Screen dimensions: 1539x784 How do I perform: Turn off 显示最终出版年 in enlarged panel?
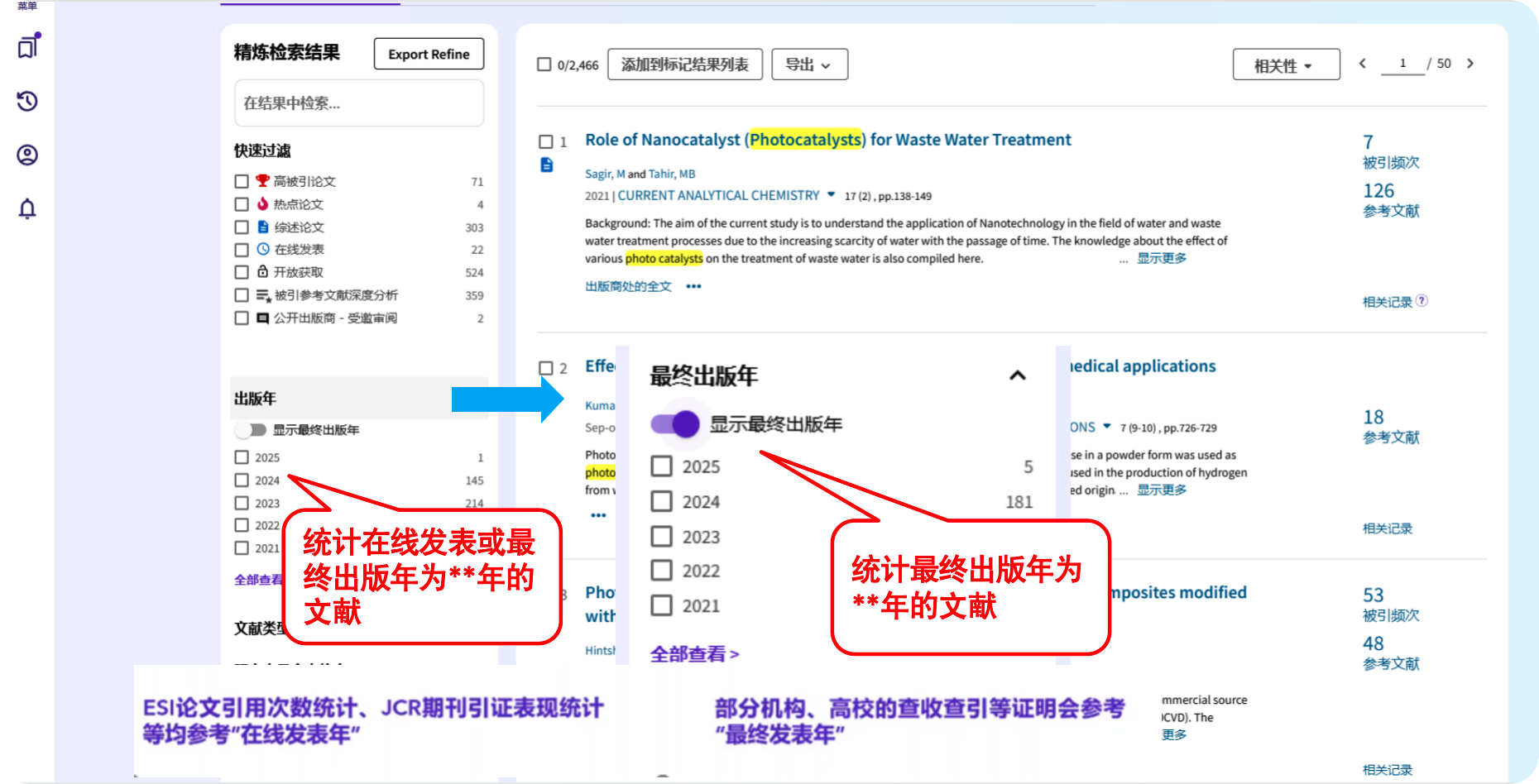(675, 424)
